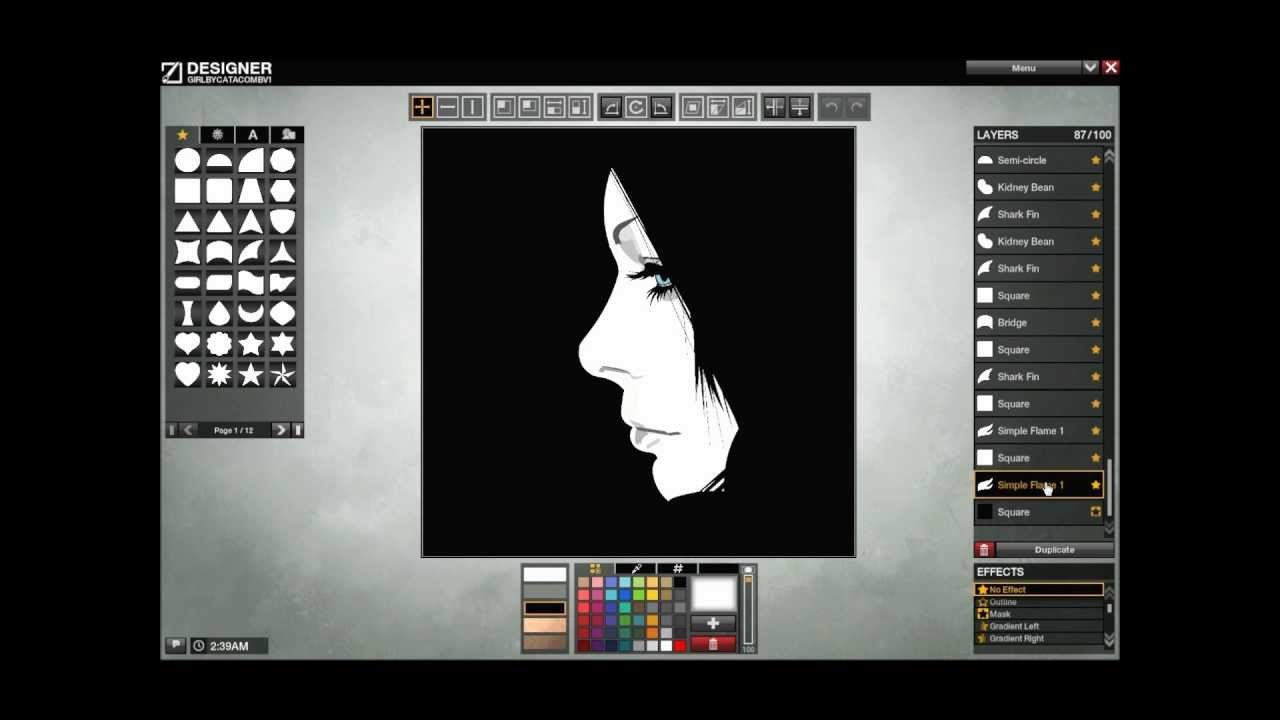The width and height of the screenshot is (1280, 720).
Task: Select the move tool in the top toolbar
Action: coord(421,107)
